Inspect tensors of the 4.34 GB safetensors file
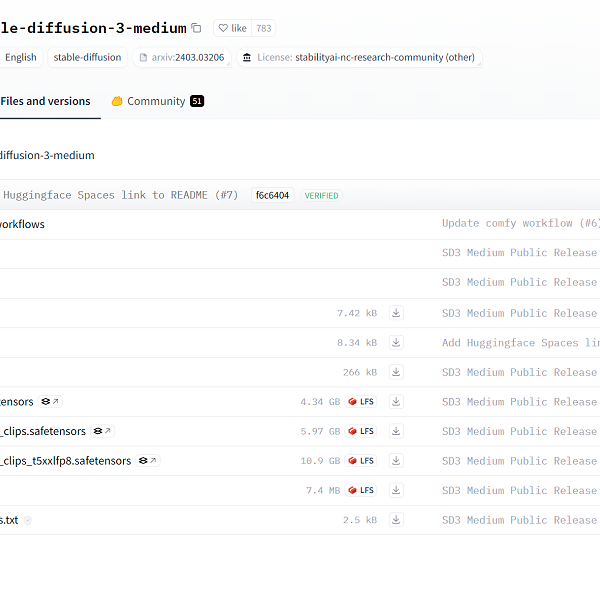 (x=50, y=401)
